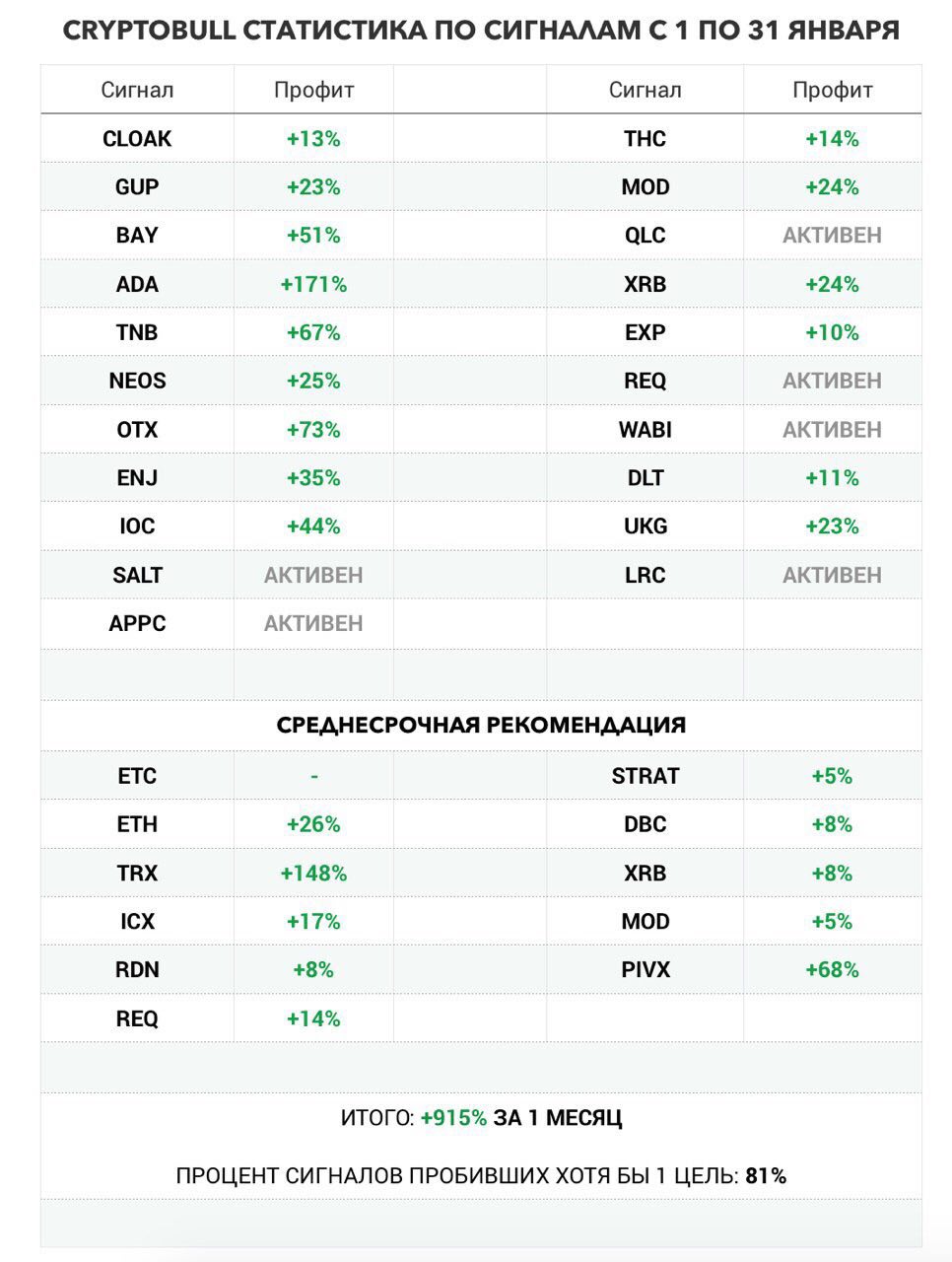Click the +915% monthly total figure
The width and height of the screenshot is (952, 1262).
453,1118
